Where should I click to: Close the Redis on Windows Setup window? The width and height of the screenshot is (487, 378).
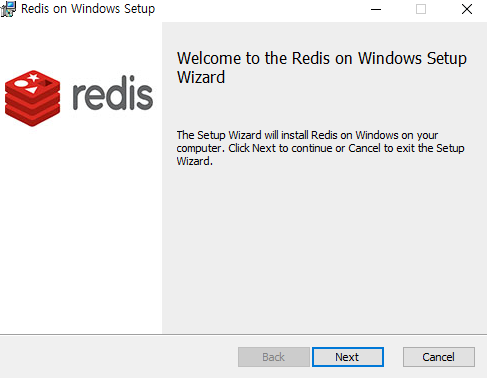click(467, 9)
